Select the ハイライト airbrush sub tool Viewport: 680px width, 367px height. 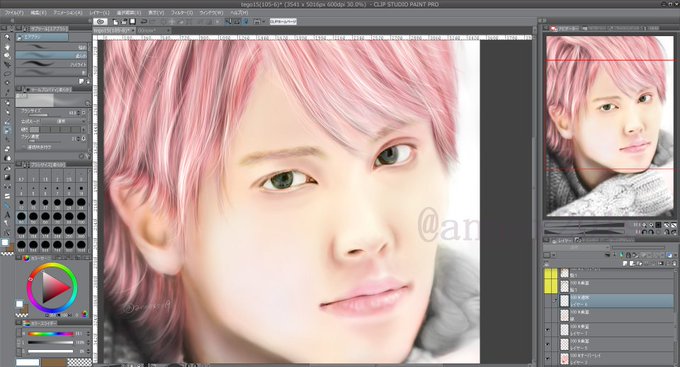(51, 64)
